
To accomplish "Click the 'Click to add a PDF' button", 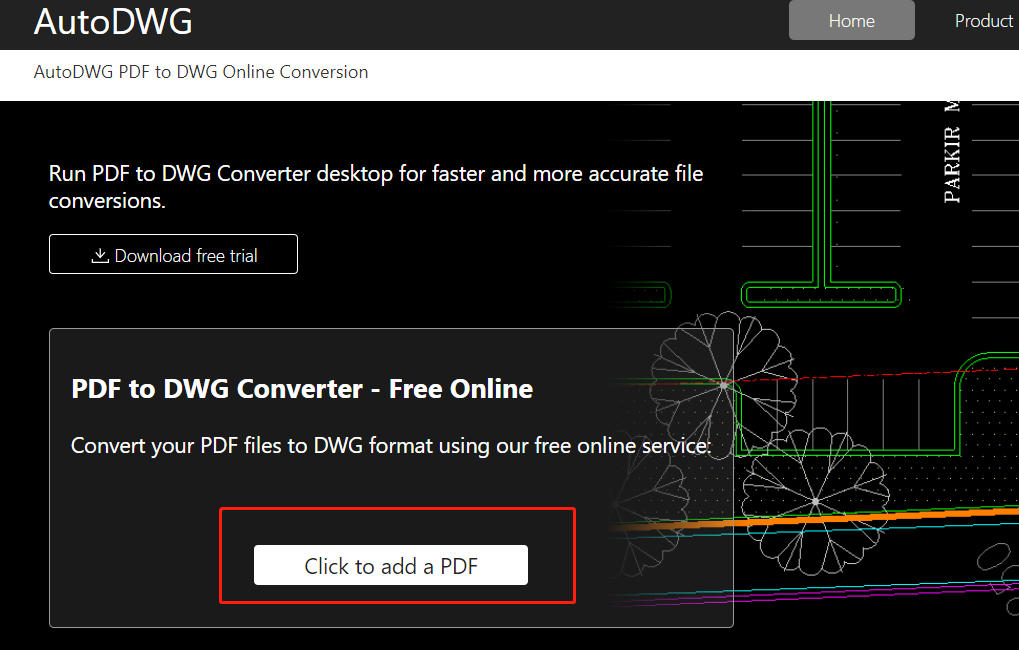I will click(391, 565).
